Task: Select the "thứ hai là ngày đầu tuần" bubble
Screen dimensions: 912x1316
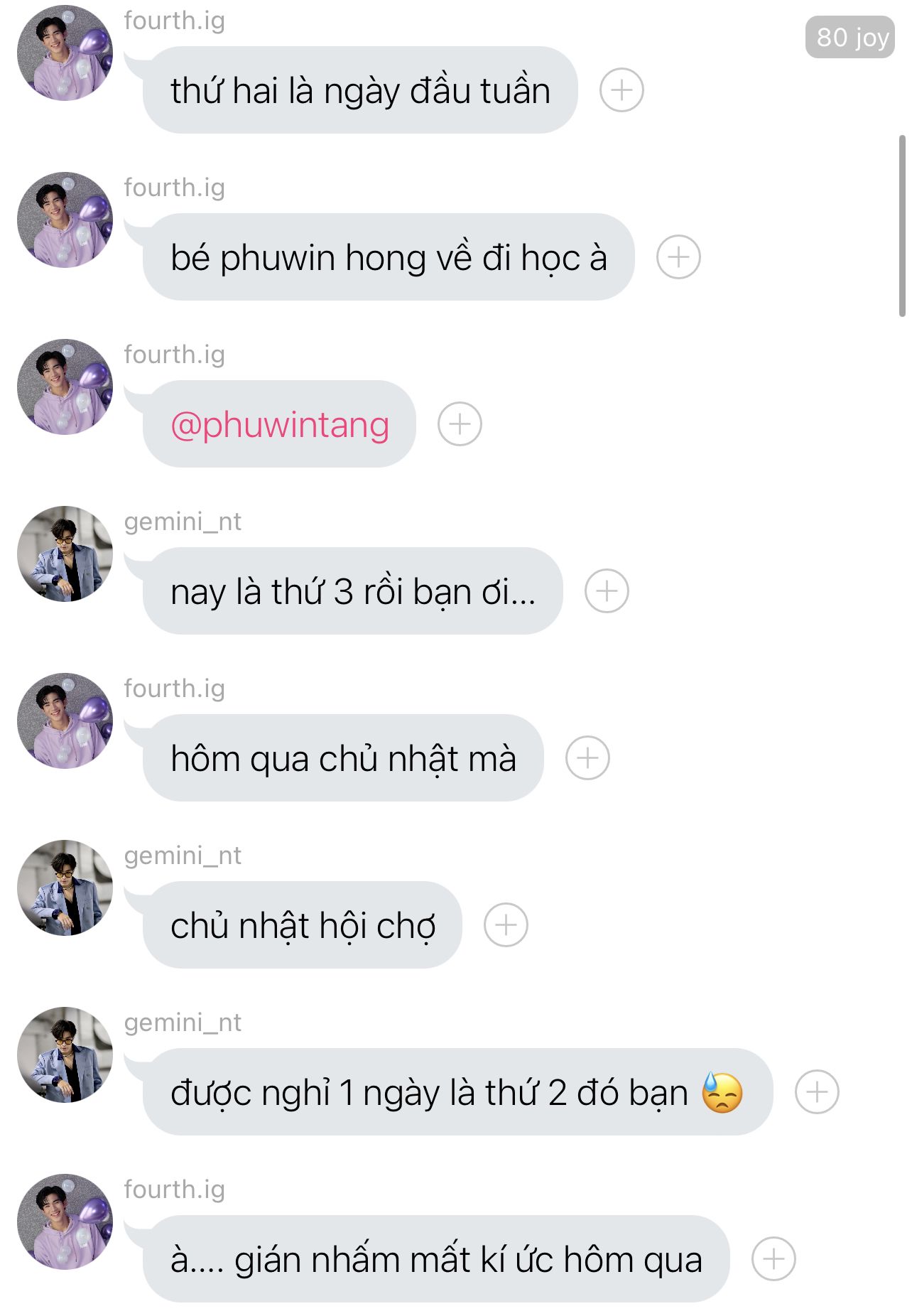Action: pyautogui.click(x=360, y=90)
